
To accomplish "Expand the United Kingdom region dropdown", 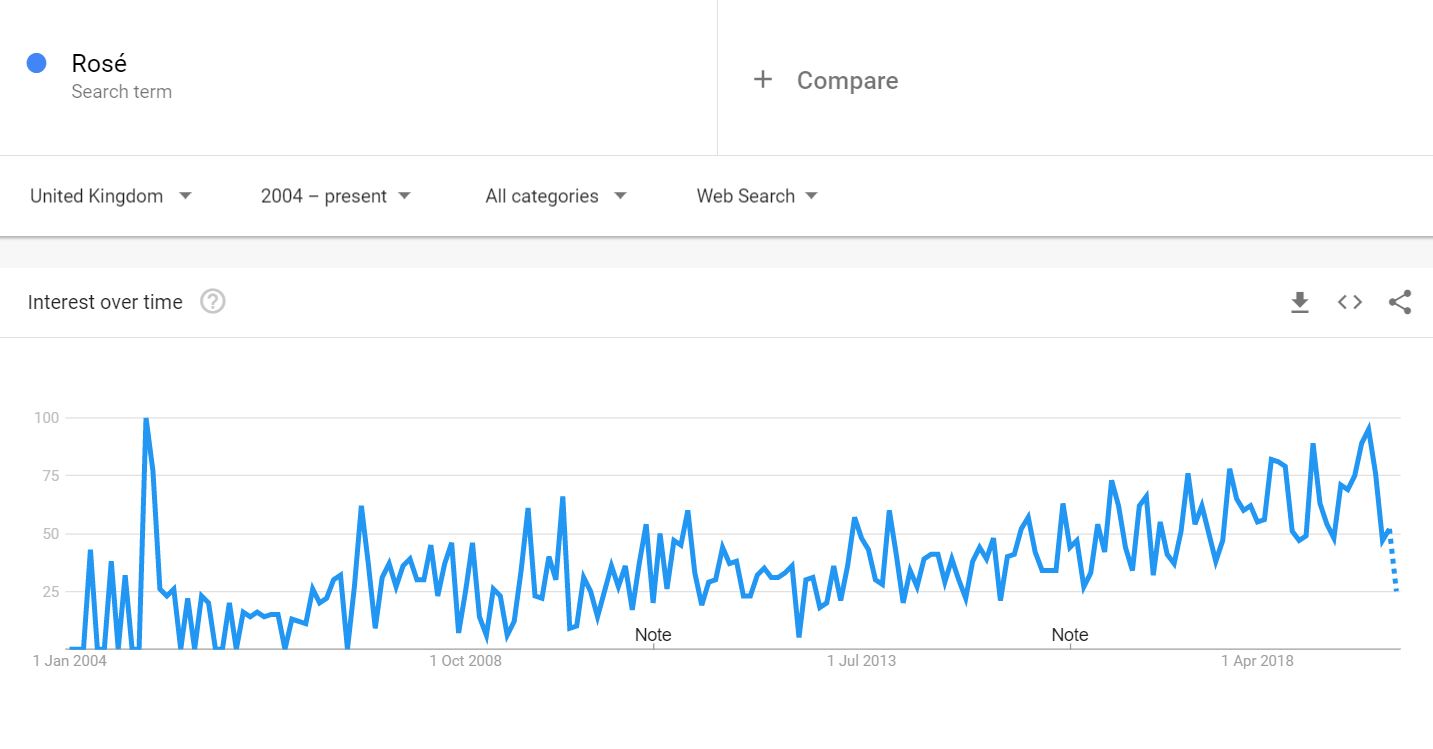I will [111, 196].
